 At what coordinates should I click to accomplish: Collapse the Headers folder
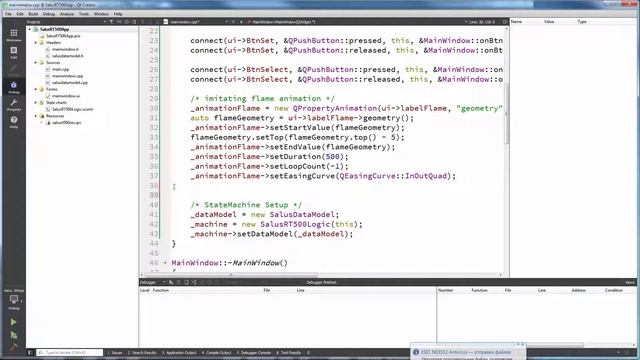[36, 42]
